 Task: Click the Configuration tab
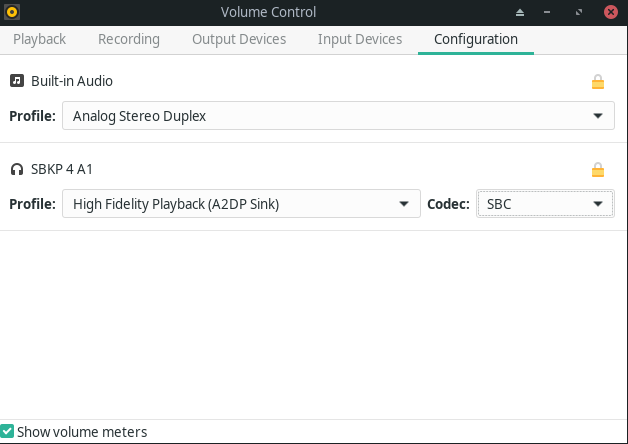476,39
